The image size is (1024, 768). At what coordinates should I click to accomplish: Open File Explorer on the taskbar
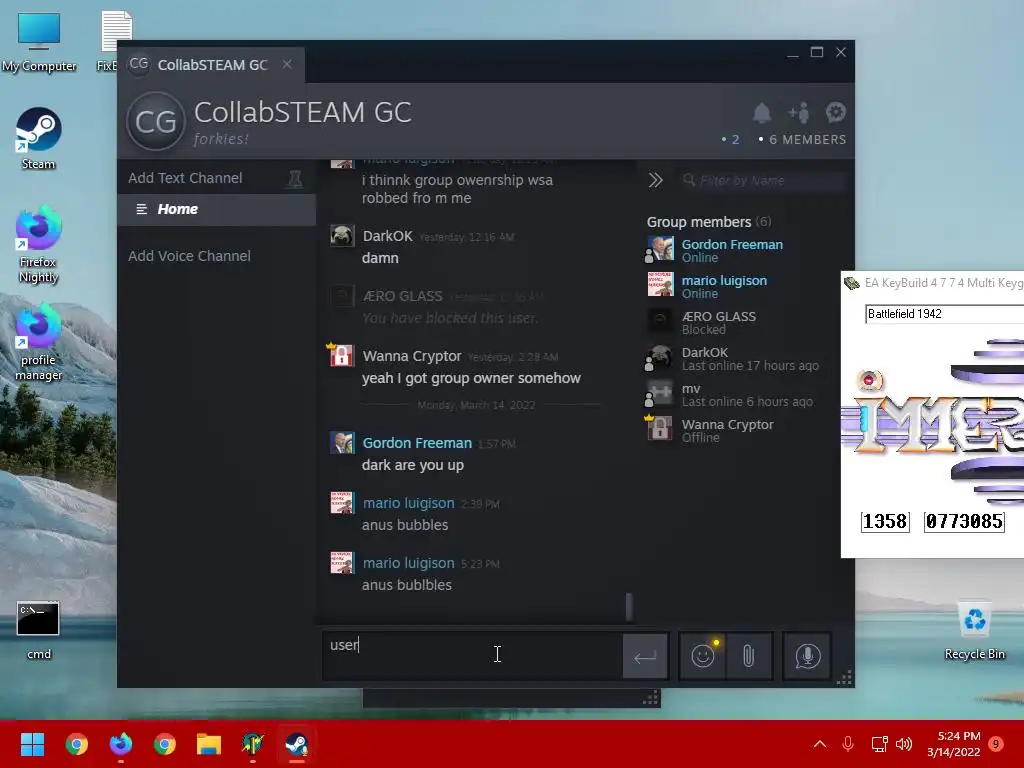pos(209,744)
